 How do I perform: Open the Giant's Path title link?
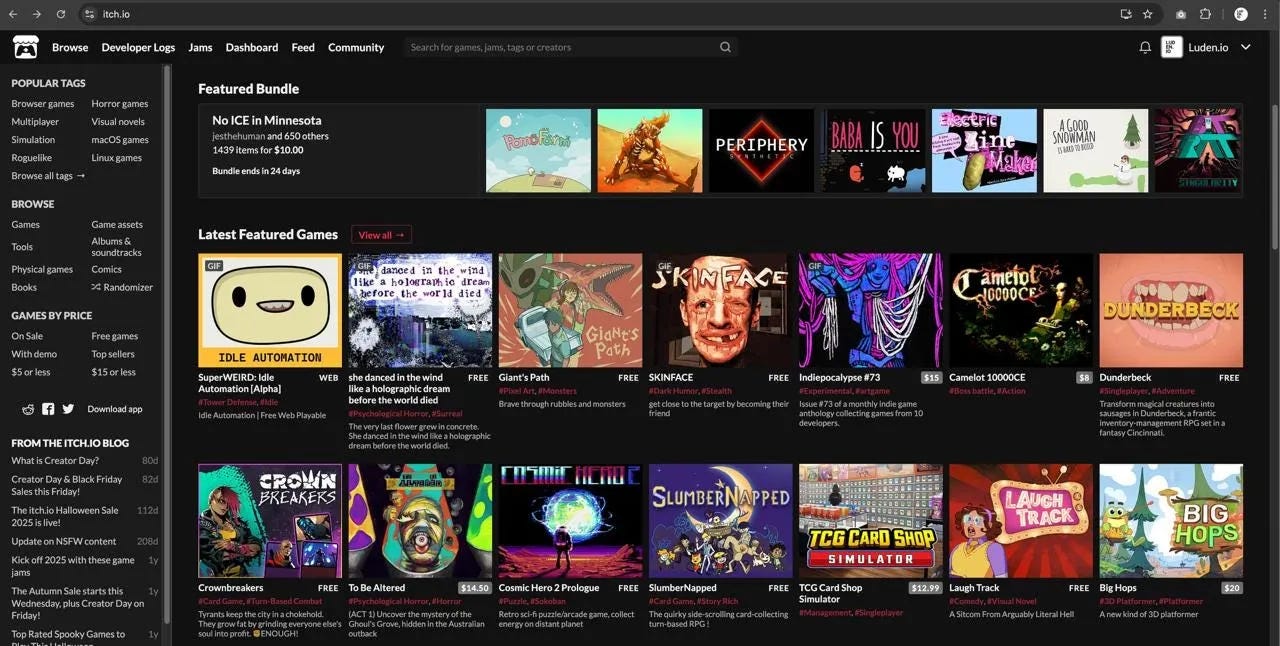point(524,378)
